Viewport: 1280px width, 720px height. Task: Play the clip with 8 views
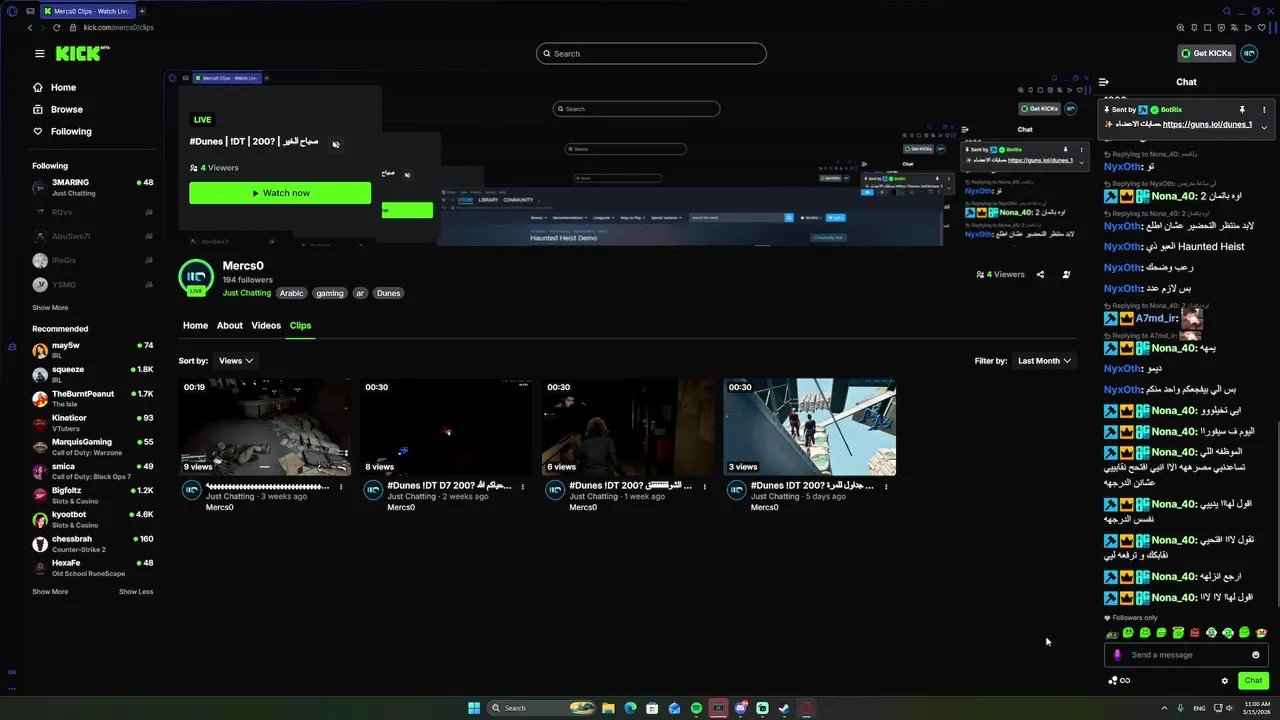click(446, 427)
